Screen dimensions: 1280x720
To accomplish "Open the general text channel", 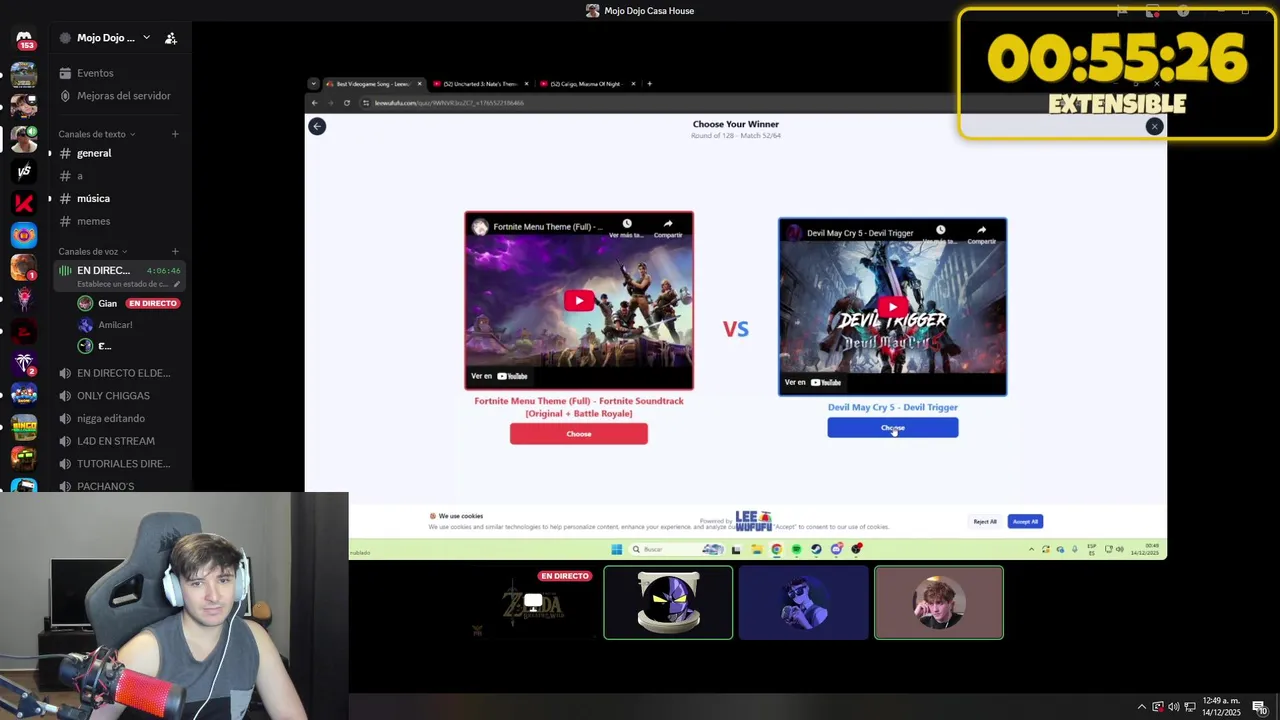I will tap(94, 153).
